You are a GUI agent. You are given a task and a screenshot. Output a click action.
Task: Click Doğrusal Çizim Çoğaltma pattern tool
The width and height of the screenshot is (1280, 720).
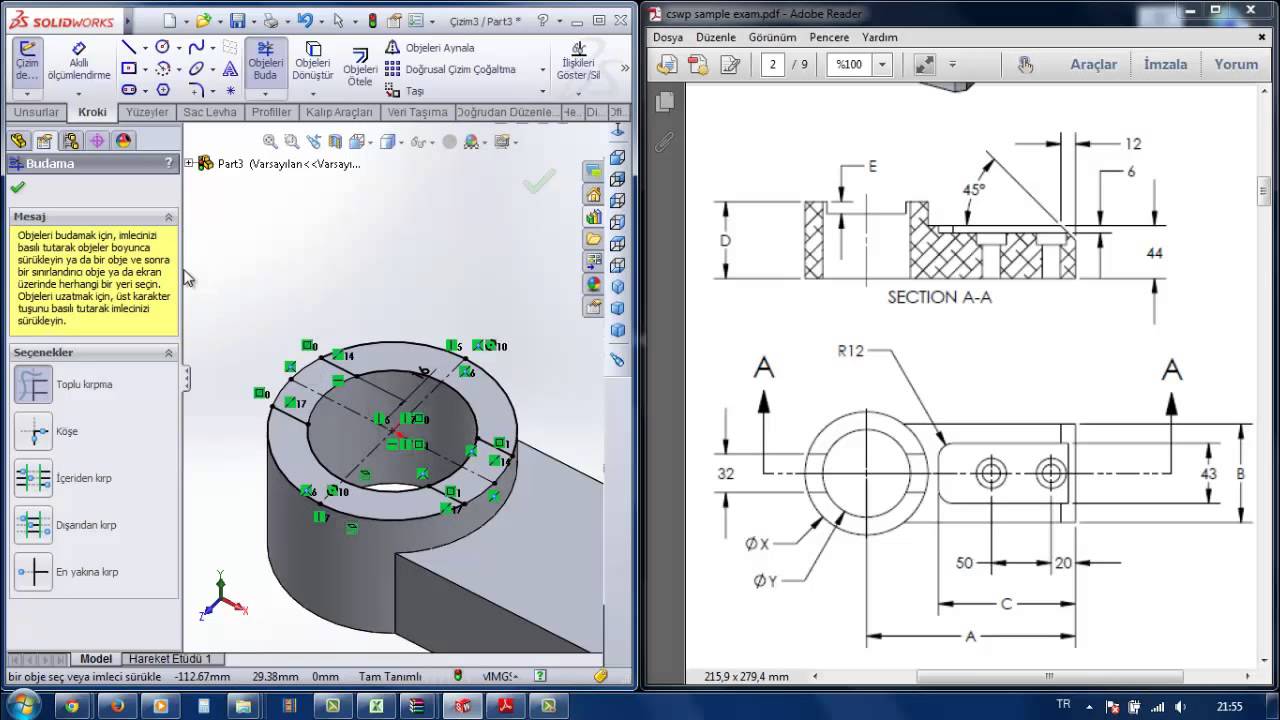click(452, 69)
